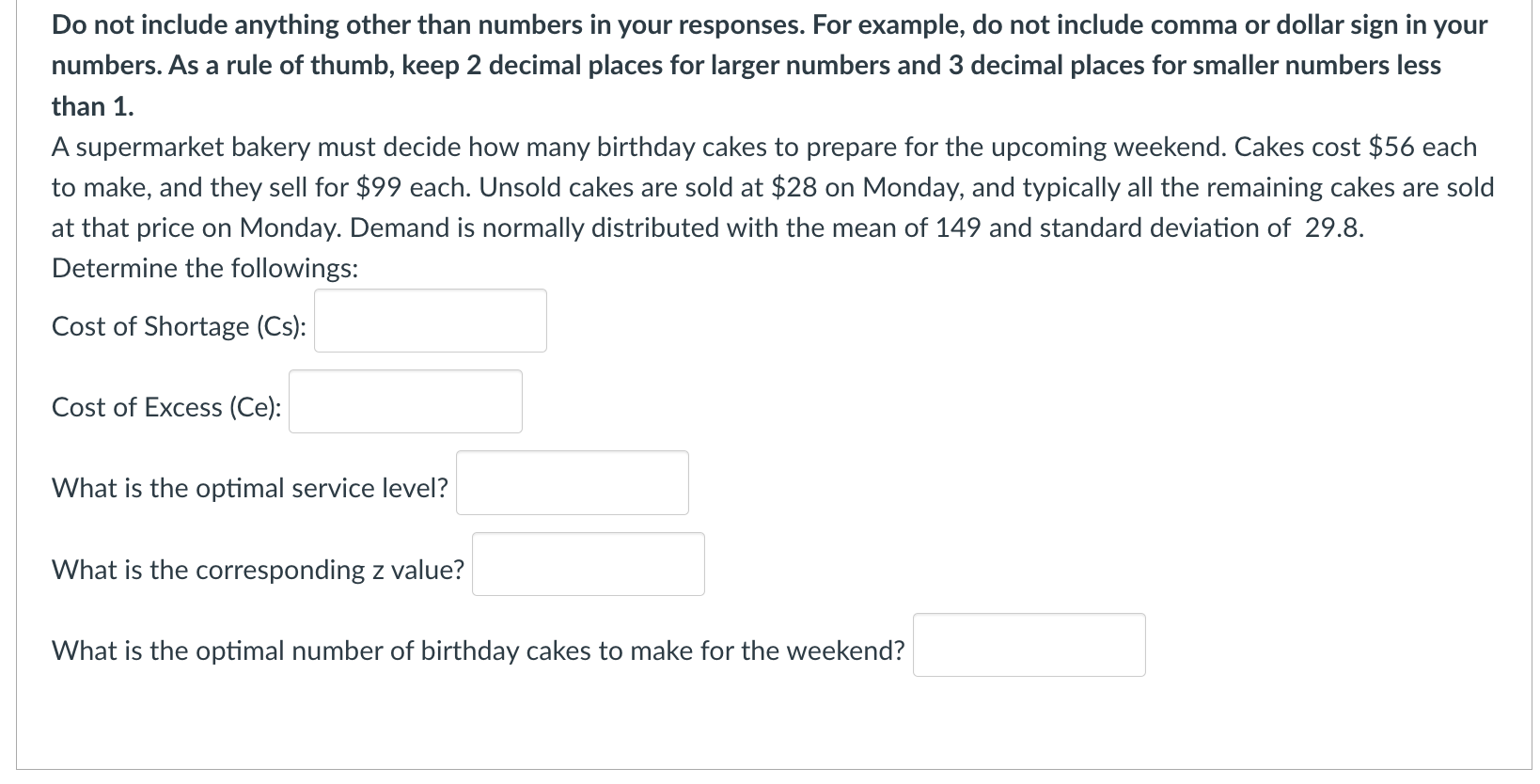Click the Cost of Excess (Ce) input field
The width and height of the screenshot is (1540, 784).
(x=404, y=401)
